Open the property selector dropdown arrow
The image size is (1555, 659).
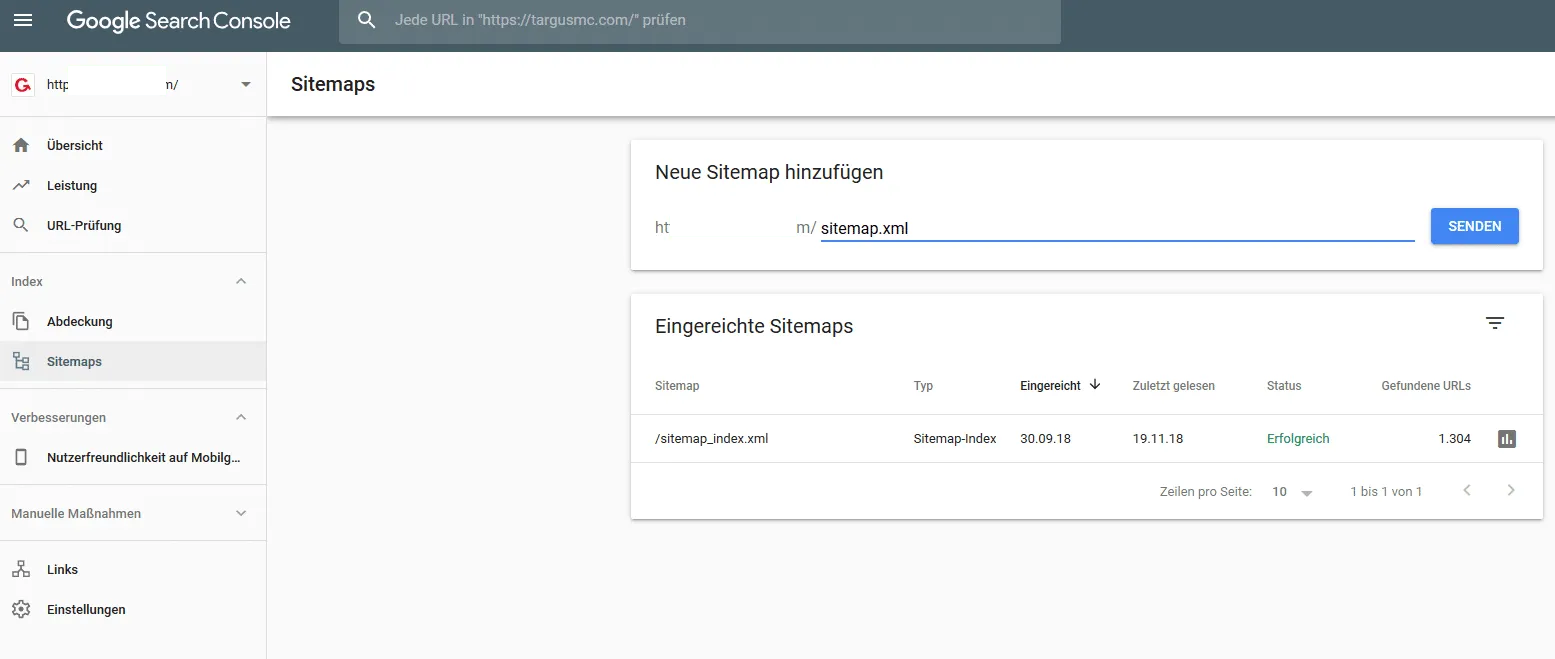246,85
